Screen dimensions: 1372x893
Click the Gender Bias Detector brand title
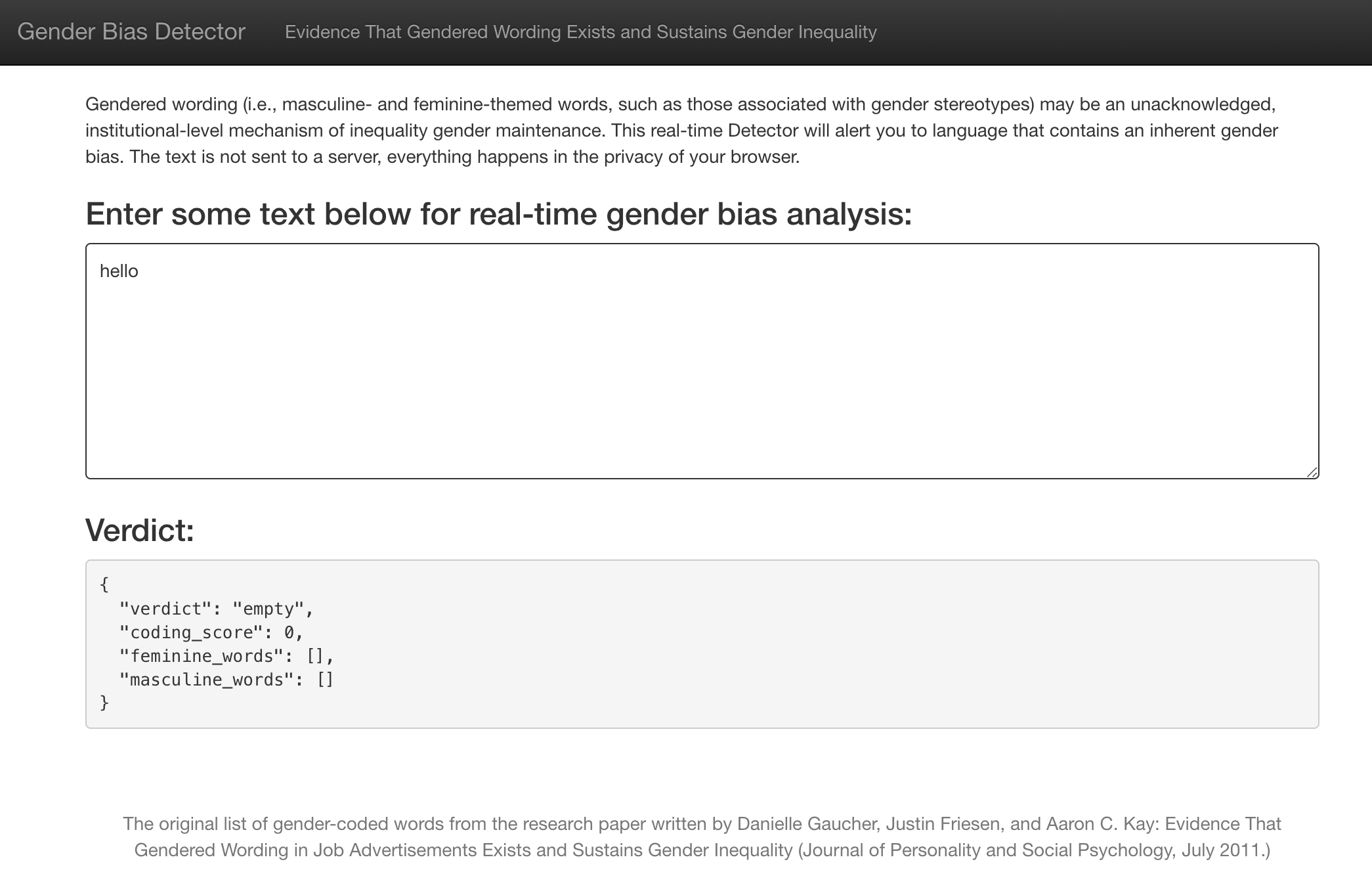(133, 30)
